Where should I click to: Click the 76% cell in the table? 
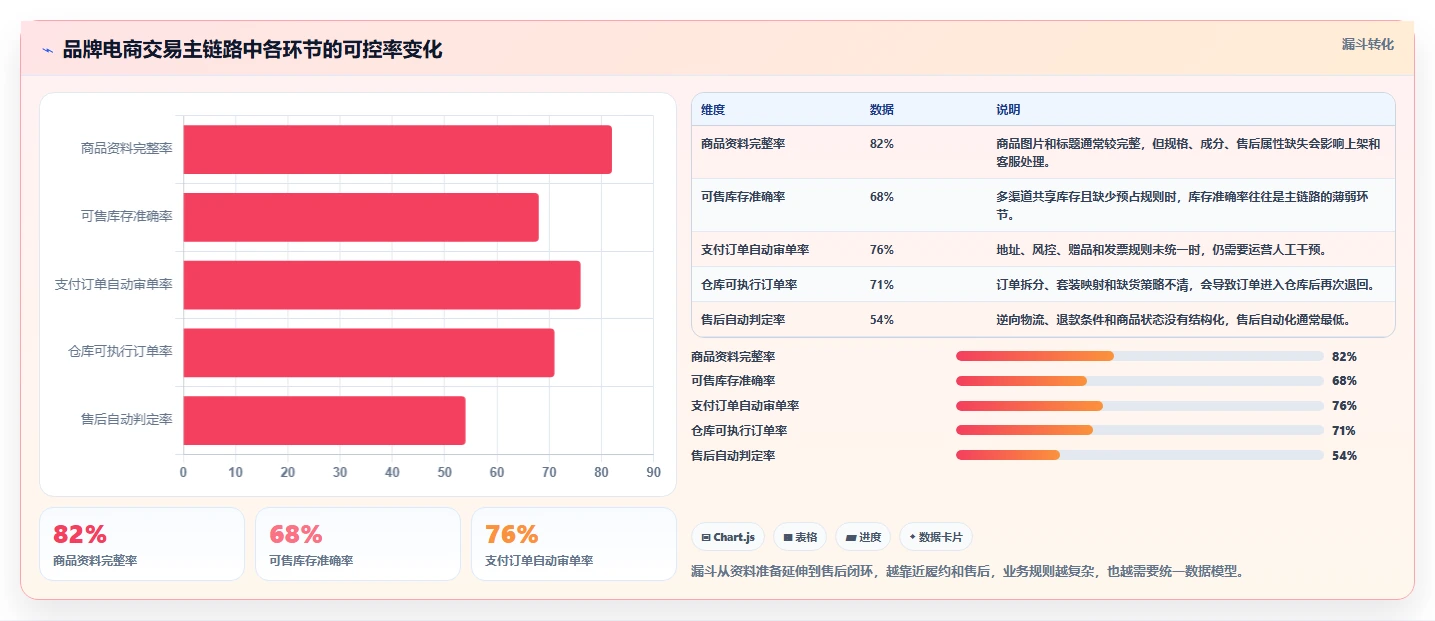pyautogui.click(x=882, y=250)
